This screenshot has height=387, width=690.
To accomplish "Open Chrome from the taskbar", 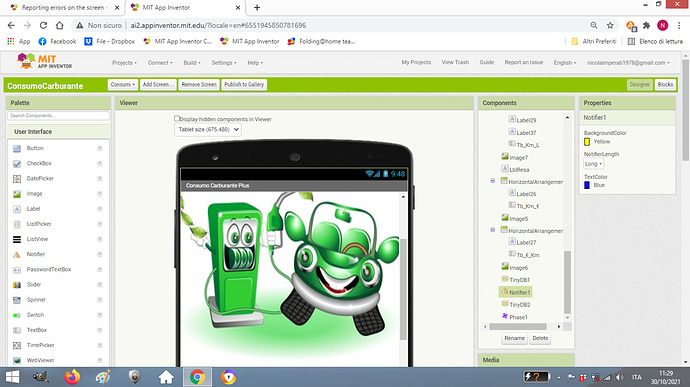I will tap(197, 377).
